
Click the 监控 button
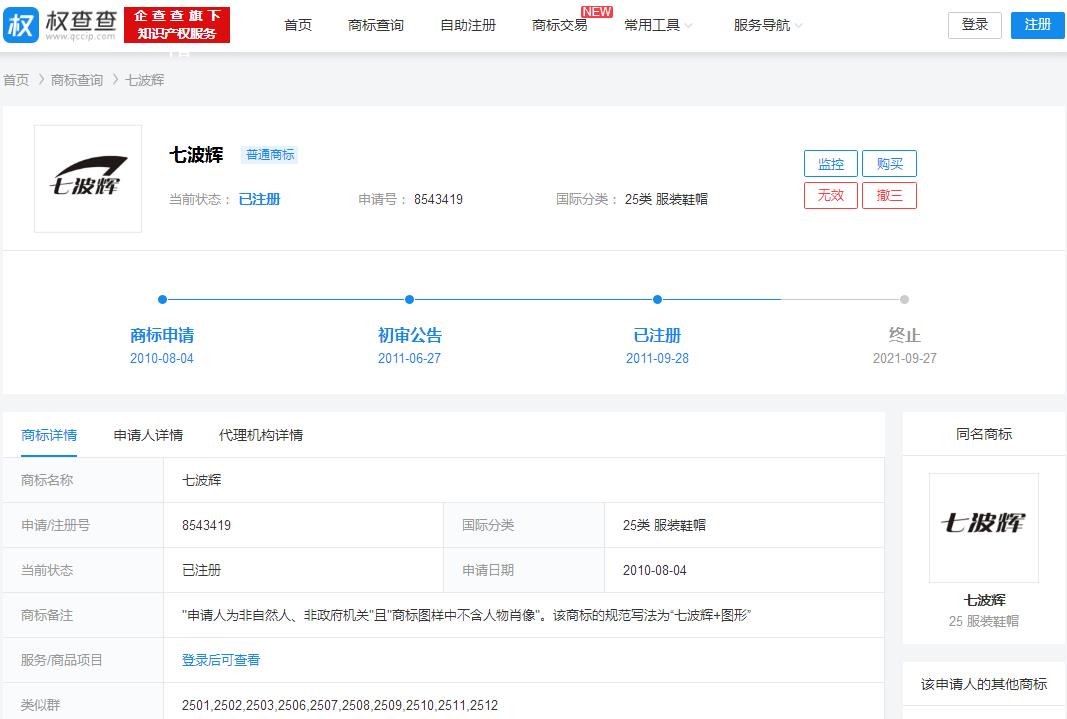click(830, 164)
